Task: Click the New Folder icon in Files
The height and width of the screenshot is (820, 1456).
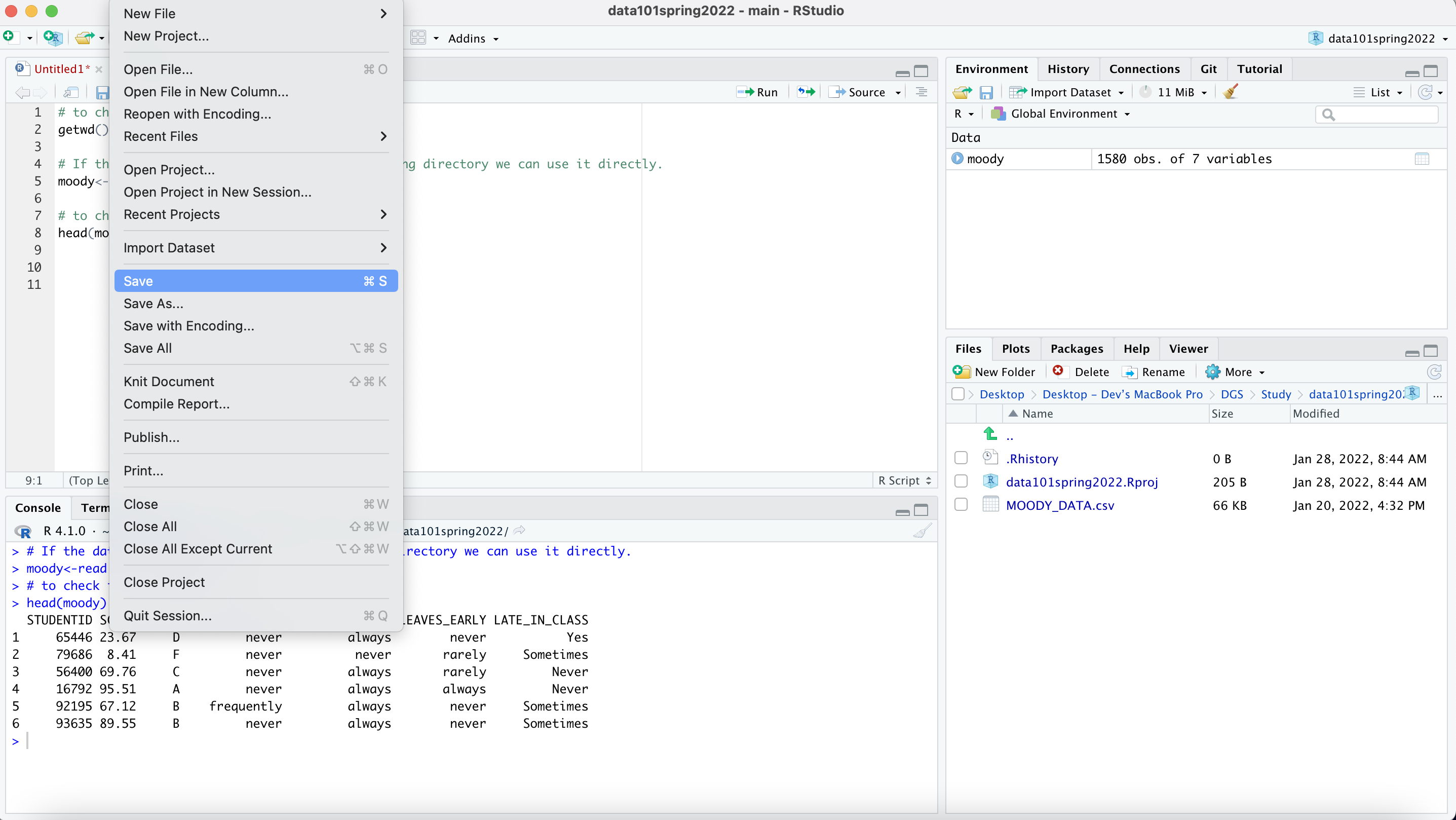Action: (961, 371)
